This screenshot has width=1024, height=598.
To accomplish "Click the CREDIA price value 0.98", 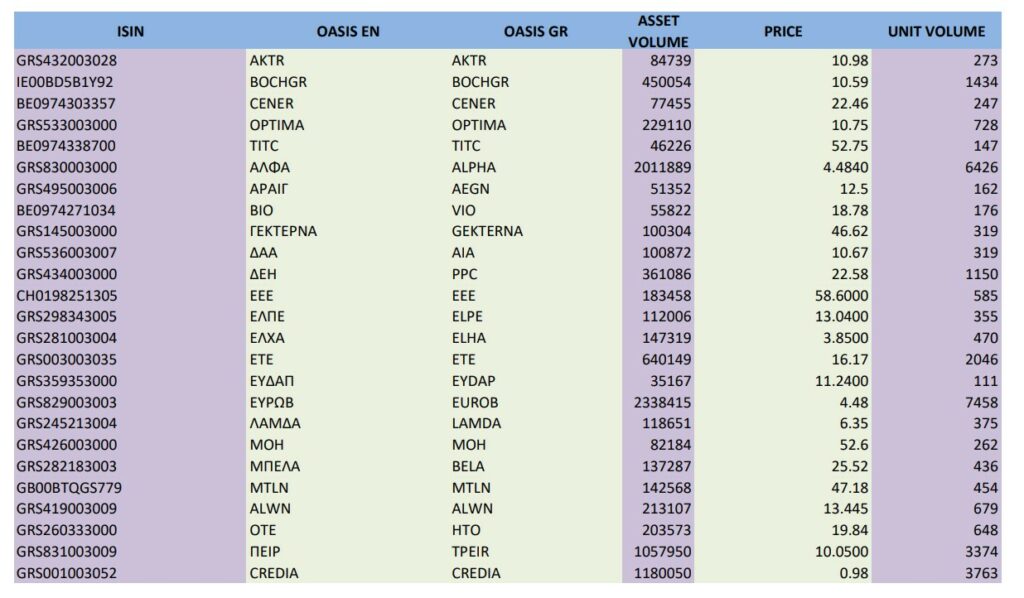I will 854,574.
